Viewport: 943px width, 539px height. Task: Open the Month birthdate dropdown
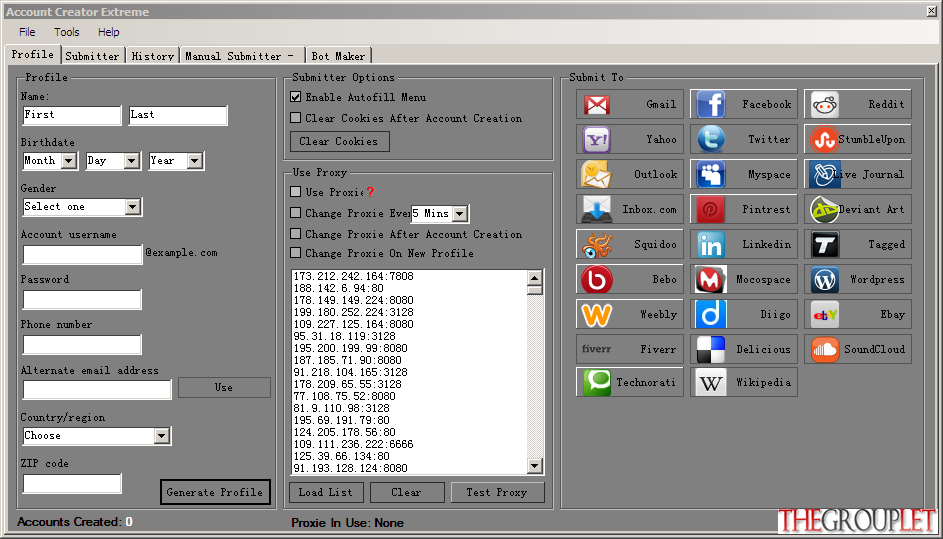[69, 161]
